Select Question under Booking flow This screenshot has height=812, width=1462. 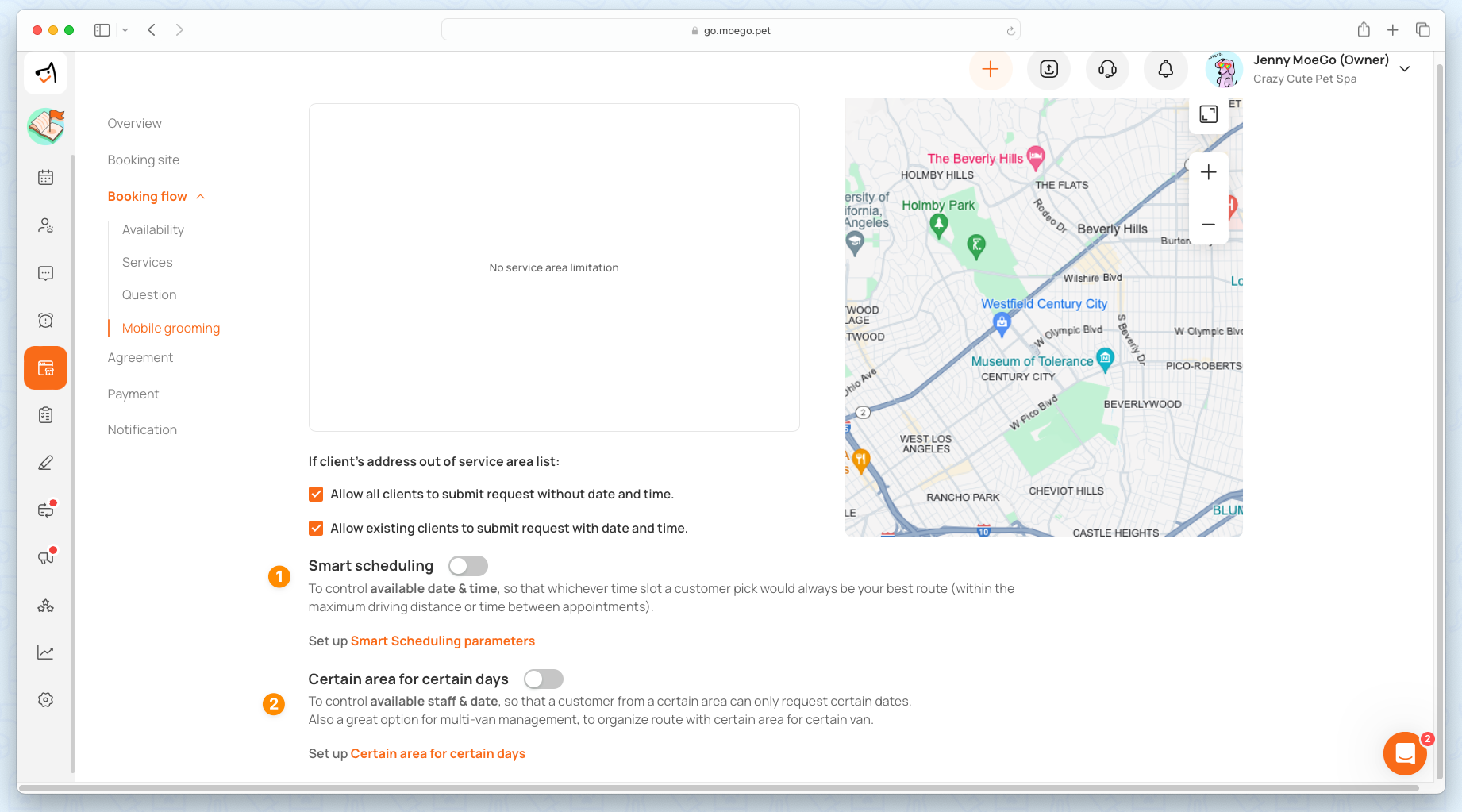[149, 295]
